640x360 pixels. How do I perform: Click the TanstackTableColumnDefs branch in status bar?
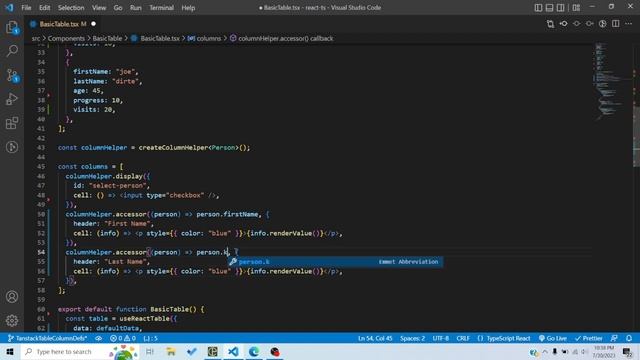click(x=47, y=338)
